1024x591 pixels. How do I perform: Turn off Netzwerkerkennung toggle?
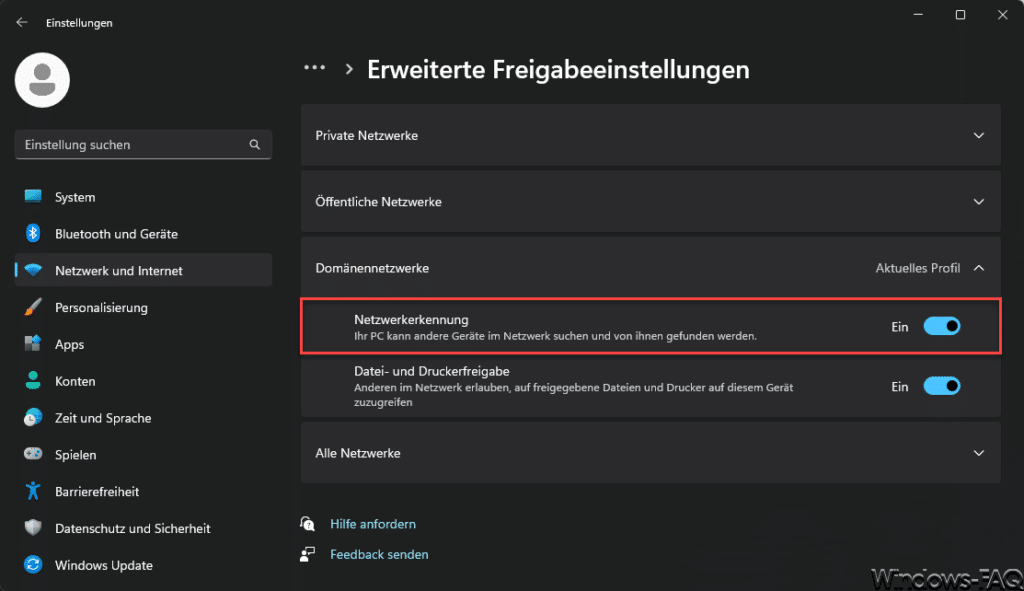click(x=942, y=327)
